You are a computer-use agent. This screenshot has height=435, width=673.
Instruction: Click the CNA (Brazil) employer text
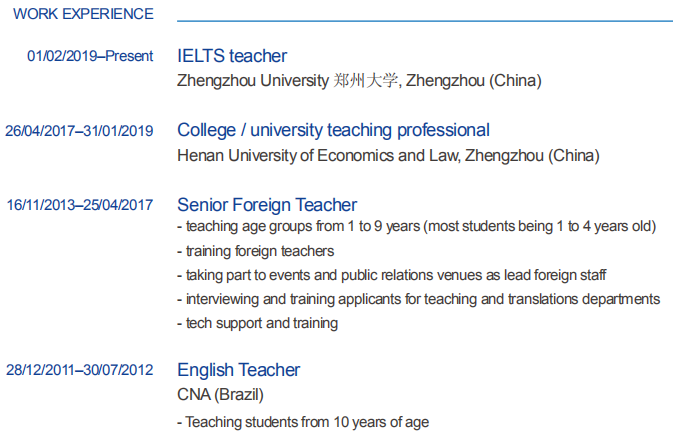click(x=220, y=395)
